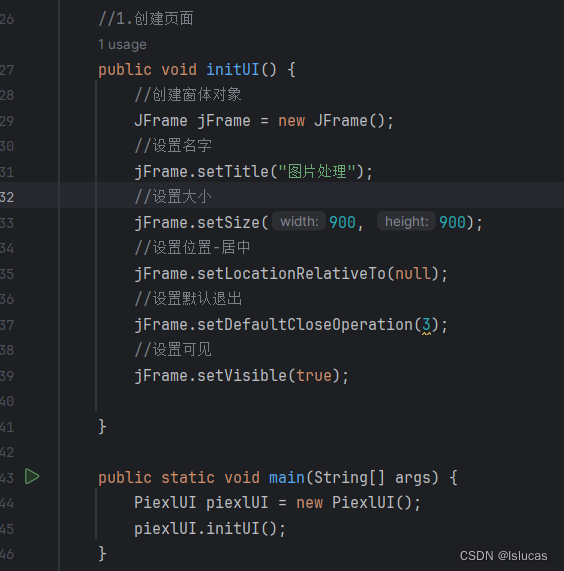The image size is (564, 571).
Task: Click the 'static' keyword on line 43
Action: (188, 477)
